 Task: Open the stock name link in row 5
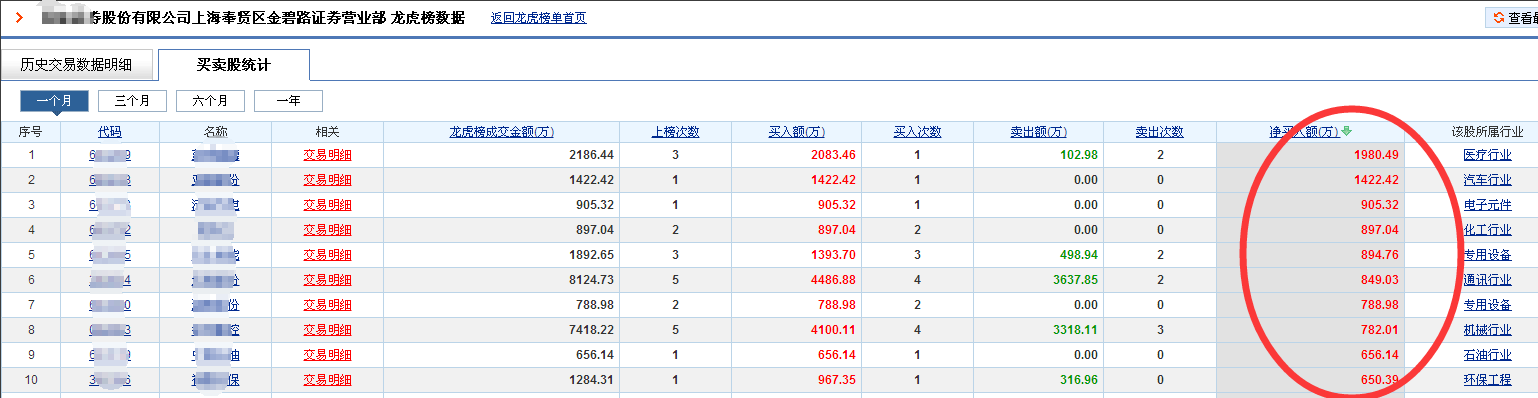(x=215, y=255)
